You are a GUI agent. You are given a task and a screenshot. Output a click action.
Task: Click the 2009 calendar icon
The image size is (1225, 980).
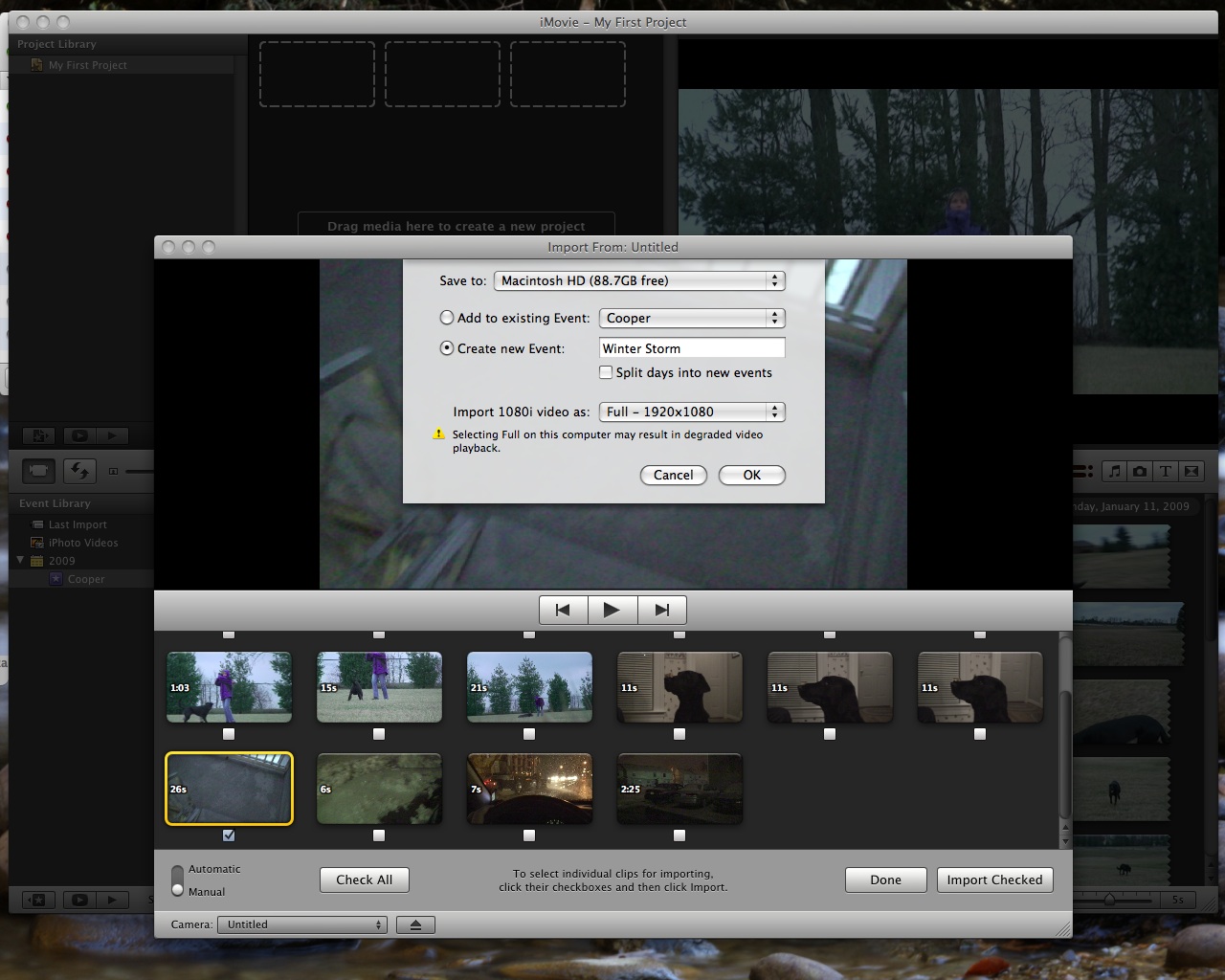coord(37,561)
